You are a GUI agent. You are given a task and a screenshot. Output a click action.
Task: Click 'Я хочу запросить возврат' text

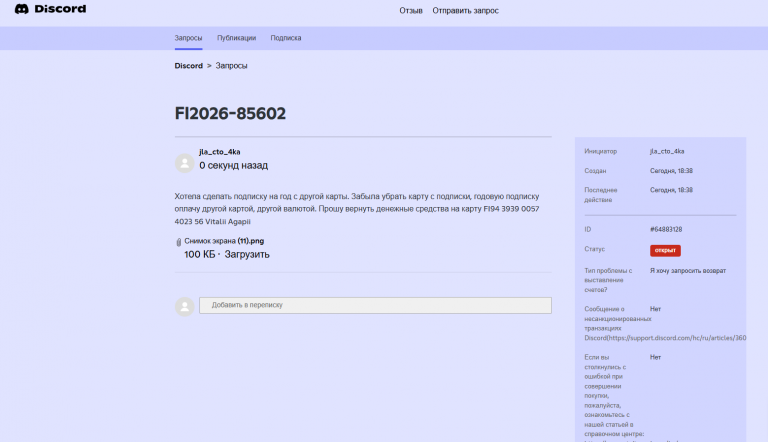tap(688, 270)
